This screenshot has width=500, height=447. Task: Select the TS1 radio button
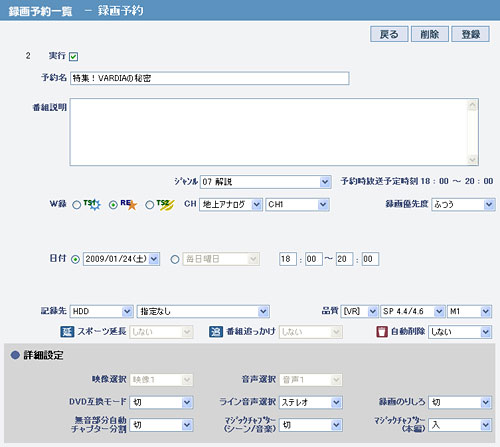click(x=77, y=205)
